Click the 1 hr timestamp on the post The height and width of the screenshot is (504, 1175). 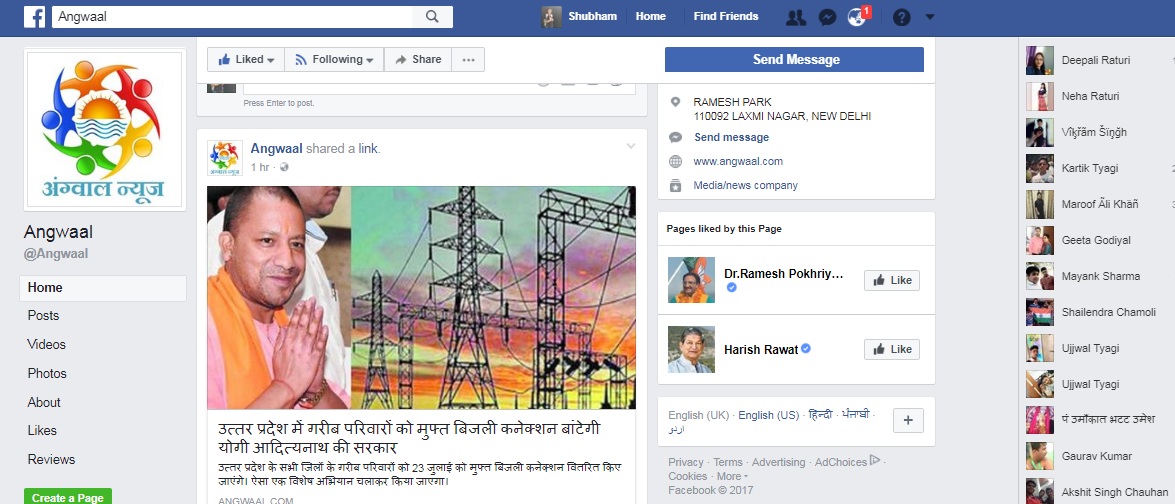coord(260,167)
